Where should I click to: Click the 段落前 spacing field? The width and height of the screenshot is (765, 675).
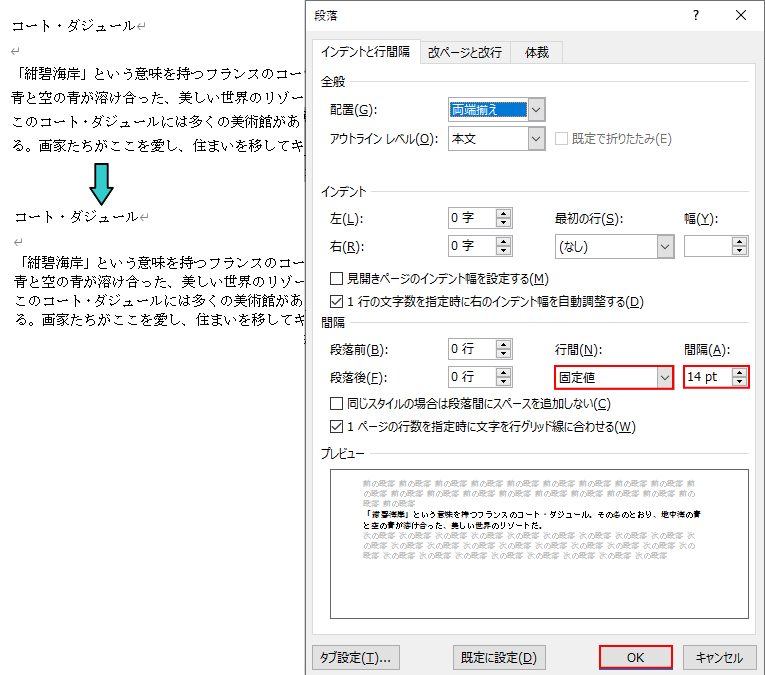pyautogui.click(x=472, y=349)
